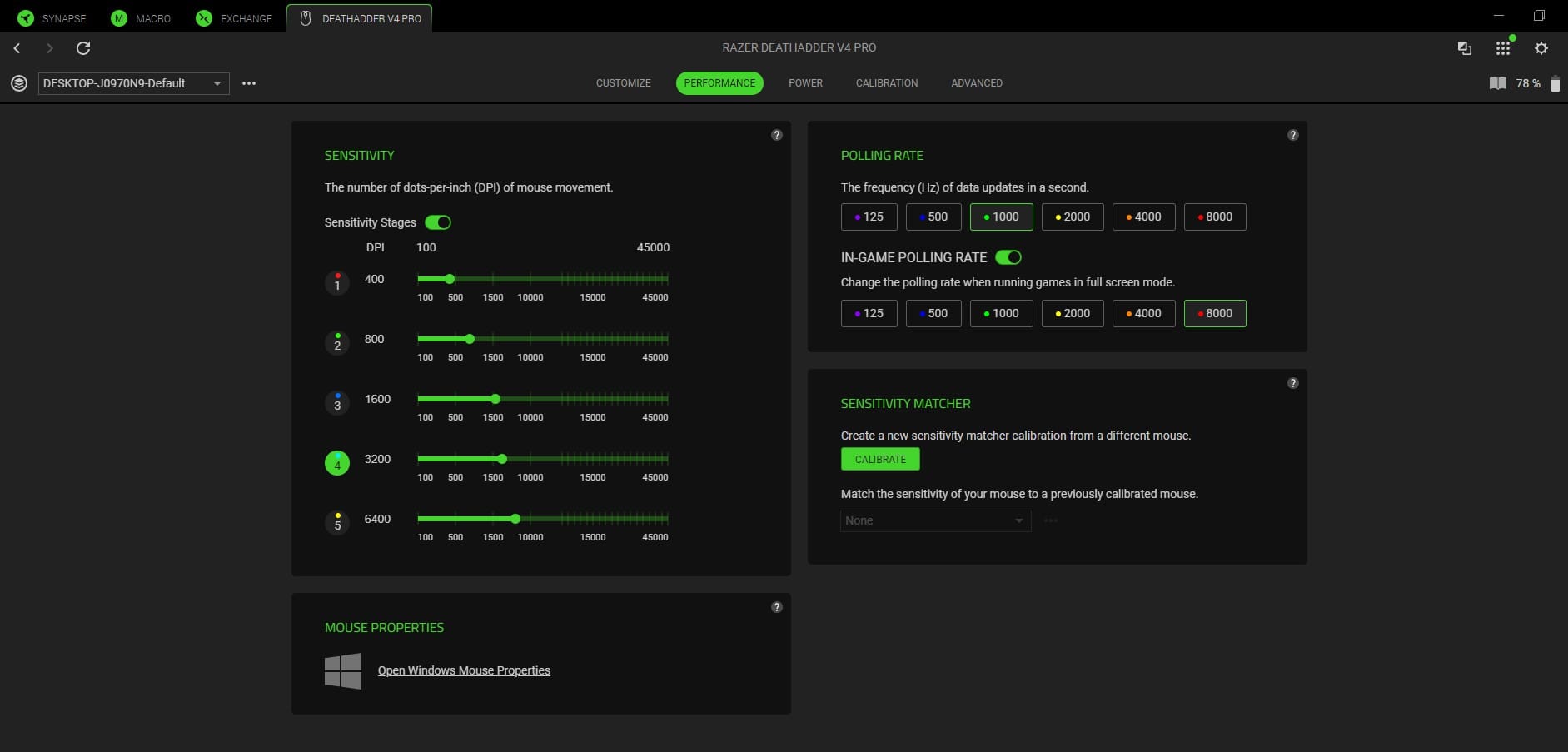Select sensitivity stage 4 badge

[x=337, y=463]
